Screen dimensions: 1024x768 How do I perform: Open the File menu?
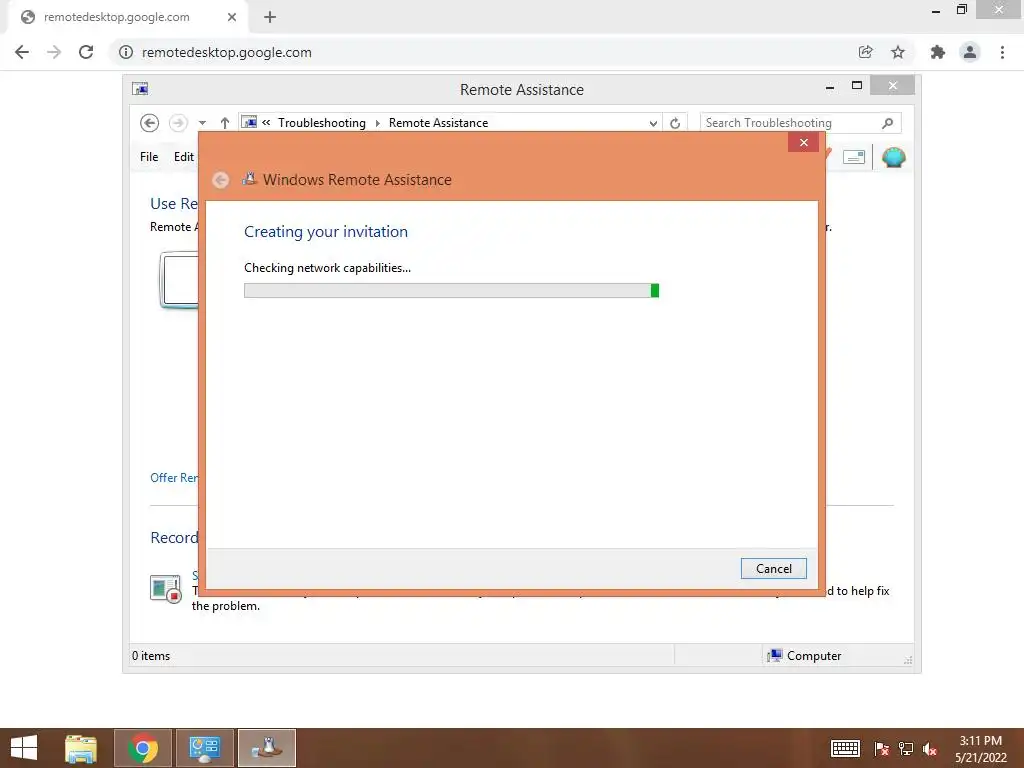click(x=149, y=157)
